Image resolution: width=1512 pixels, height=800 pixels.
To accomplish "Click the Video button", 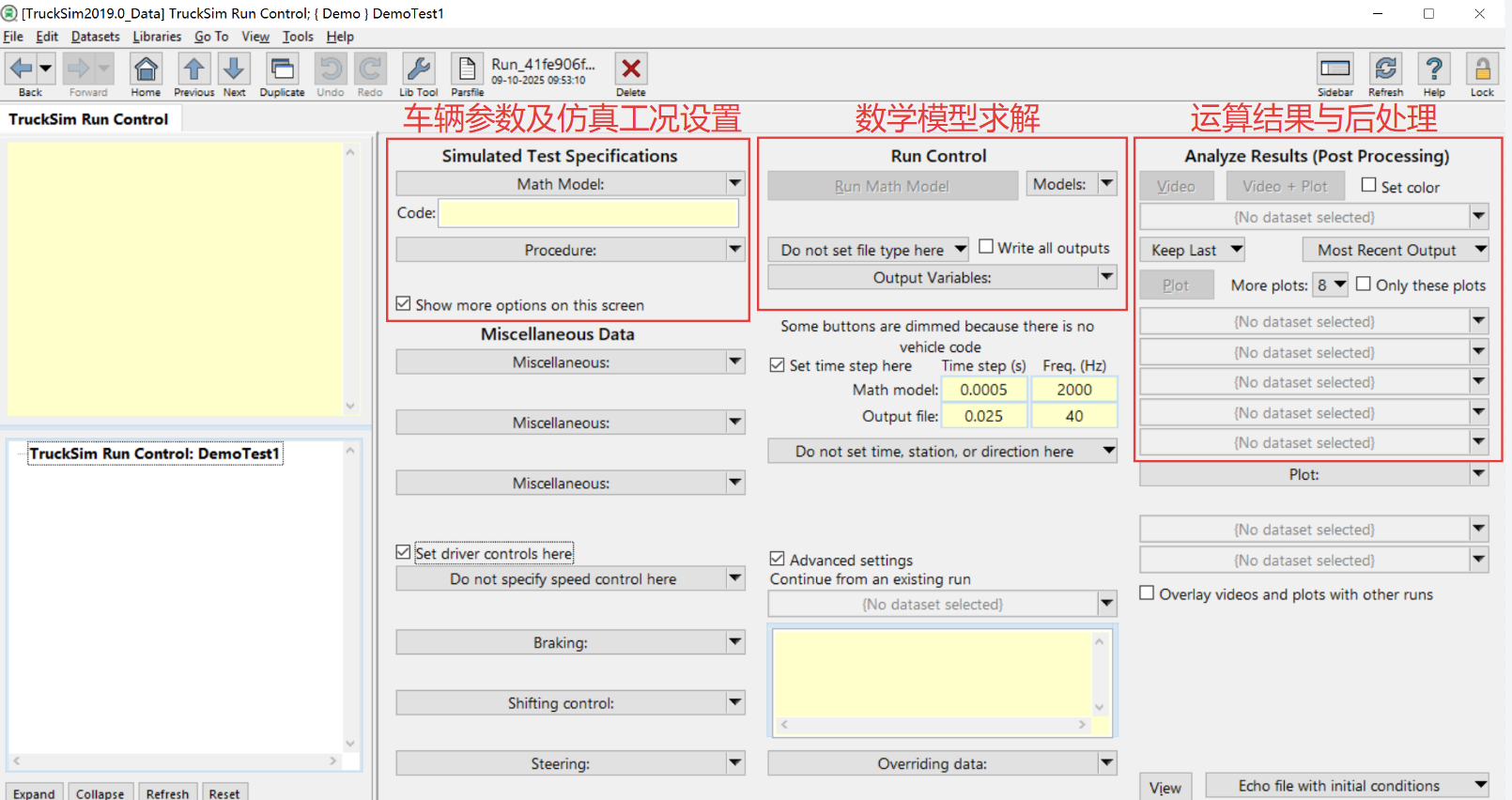I will [x=1176, y=187].
